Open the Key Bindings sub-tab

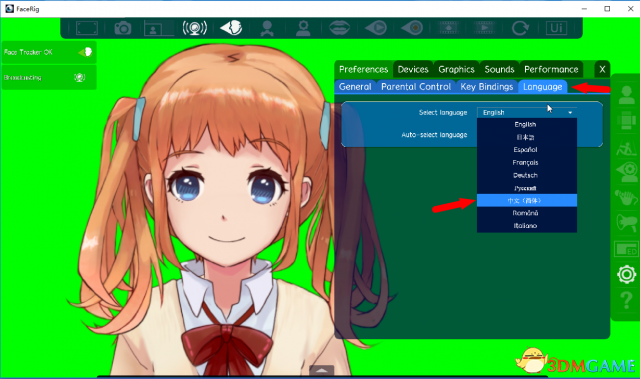coord(487,86)
